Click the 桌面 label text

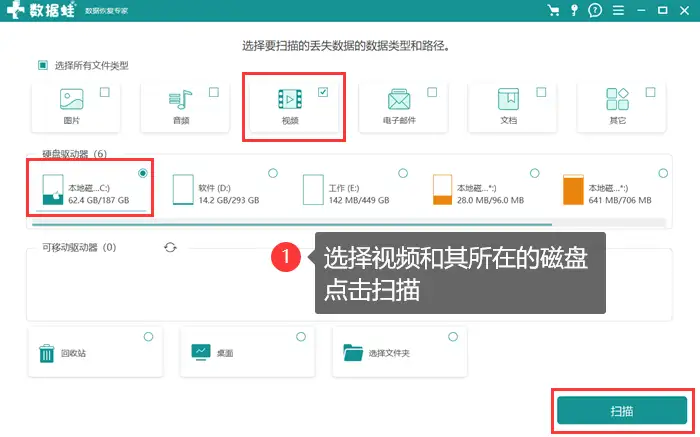click(225, 353)
